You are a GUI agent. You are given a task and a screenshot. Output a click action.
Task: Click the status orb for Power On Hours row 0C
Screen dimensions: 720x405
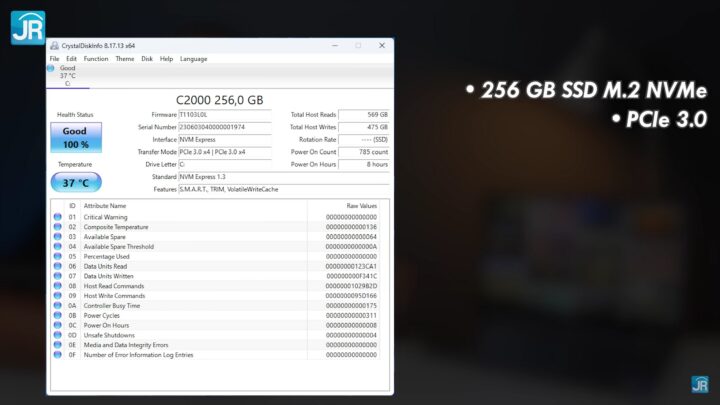(57, 325)
